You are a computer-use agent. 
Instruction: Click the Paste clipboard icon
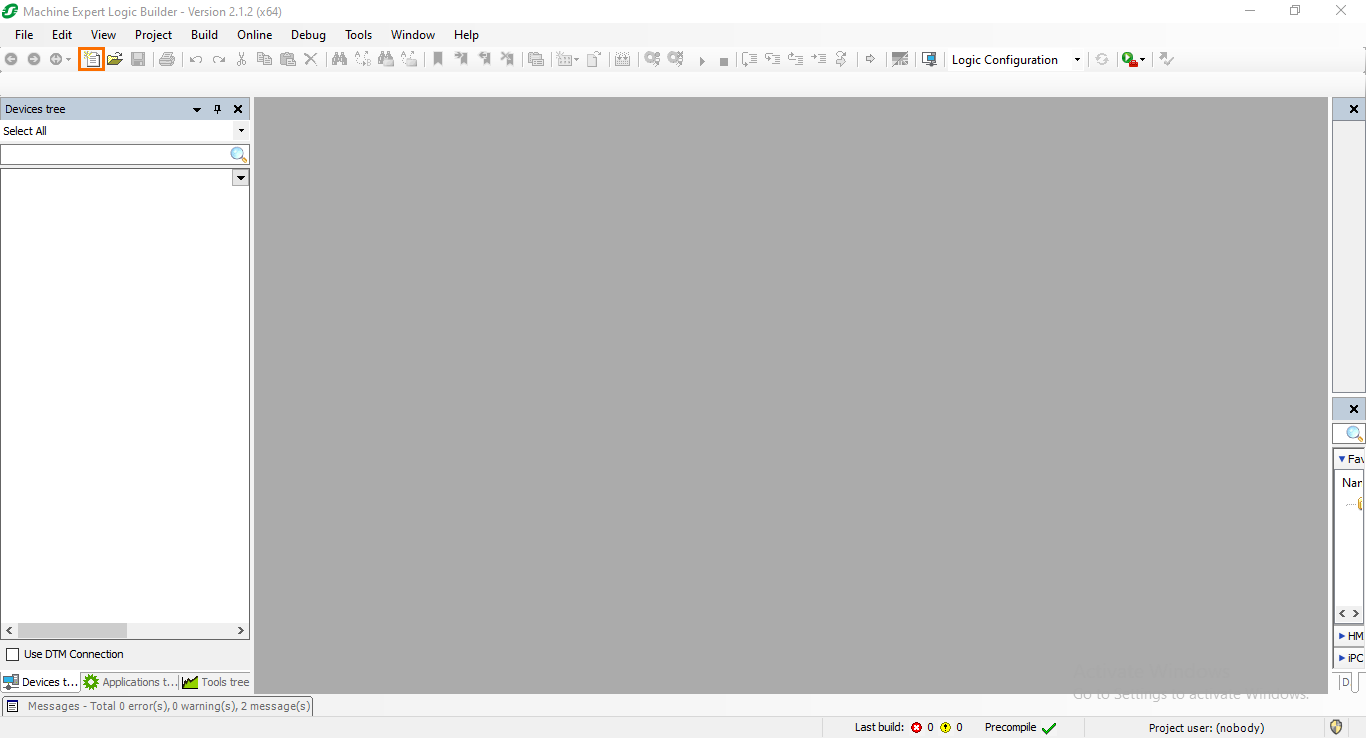point(288,59)
